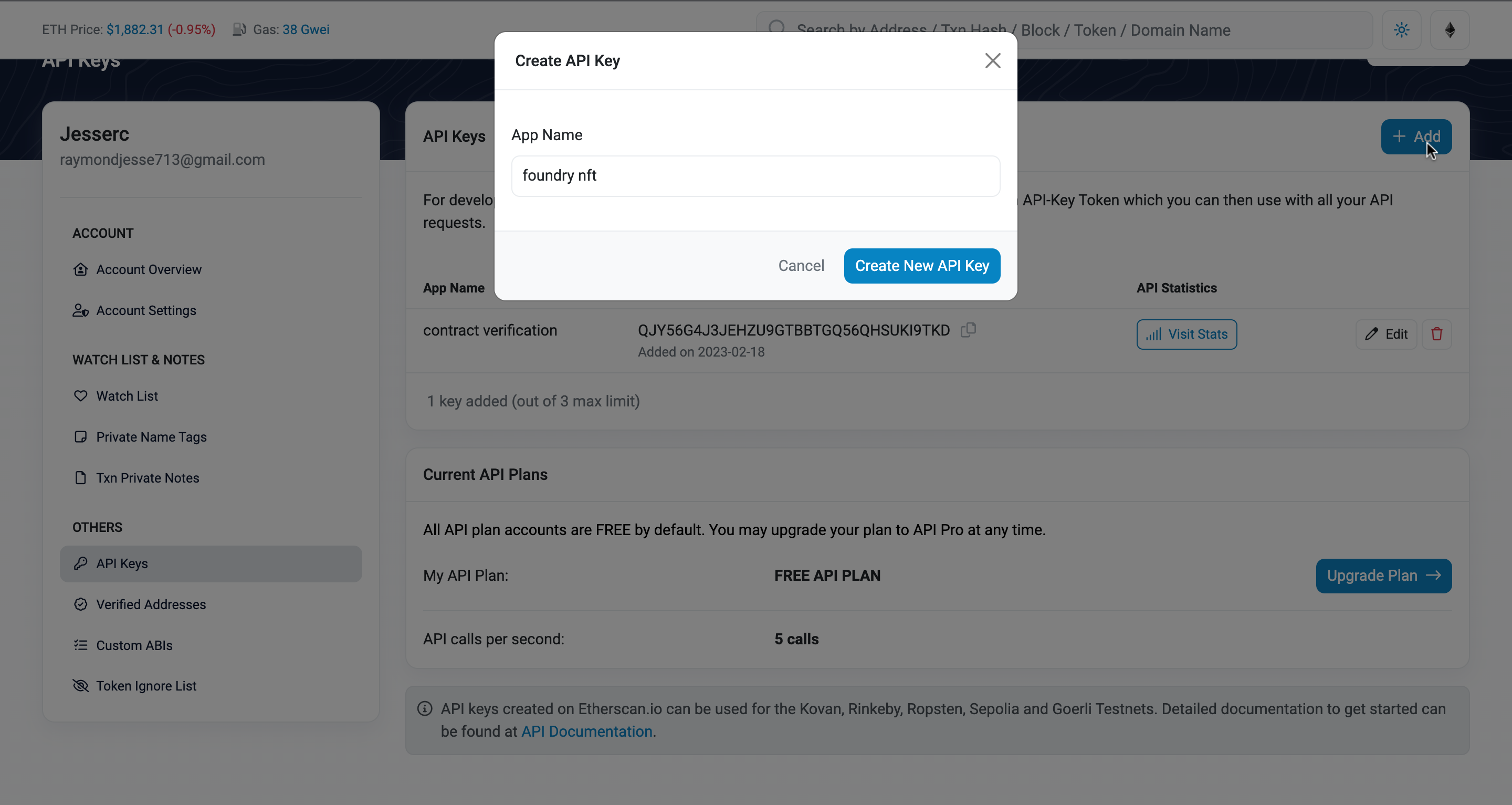The width and height of the screenshot is (1512, 805).
Task: Delete the contract verification key via trash icon
Action: 1436,333
